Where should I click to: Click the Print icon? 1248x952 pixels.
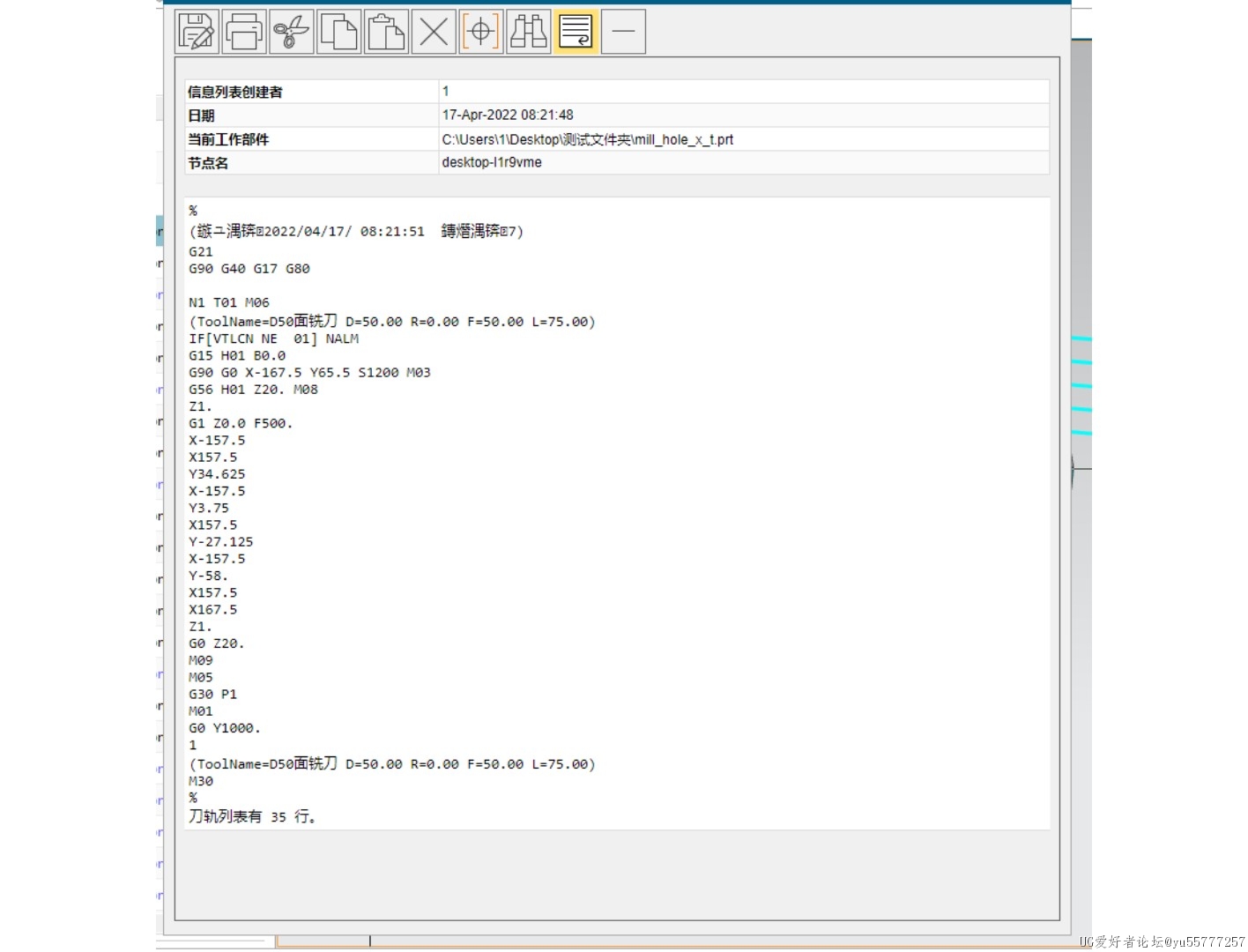click(244, 32)
